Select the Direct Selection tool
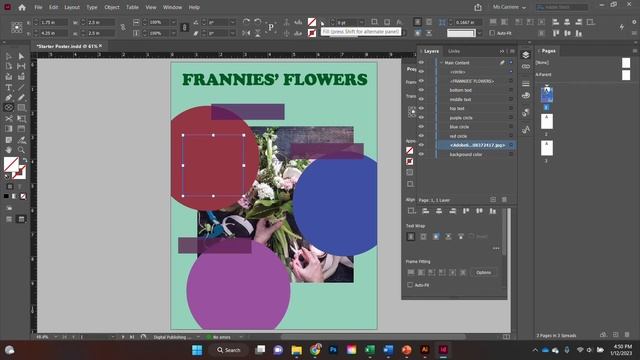 tap(21, 56)
